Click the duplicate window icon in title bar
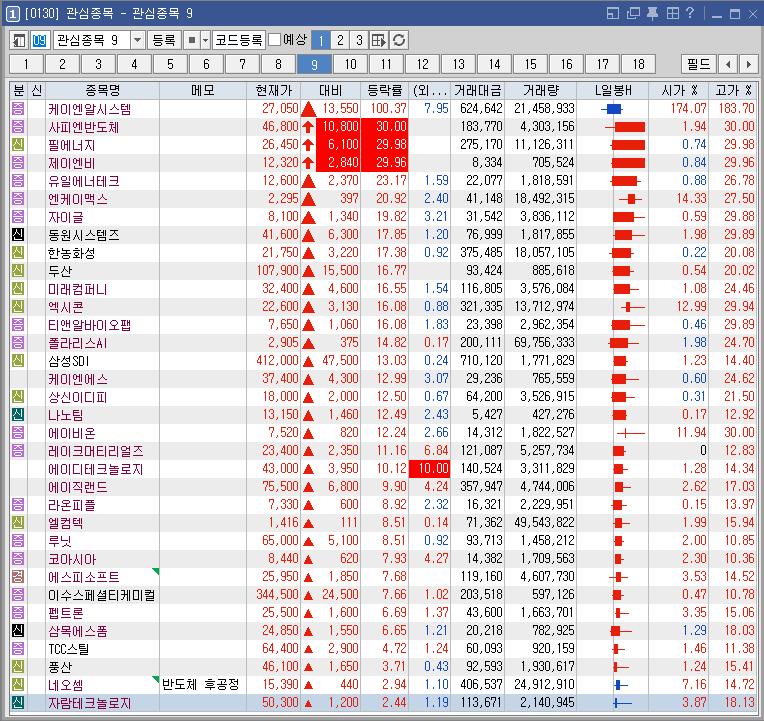 tap(633, 13)
